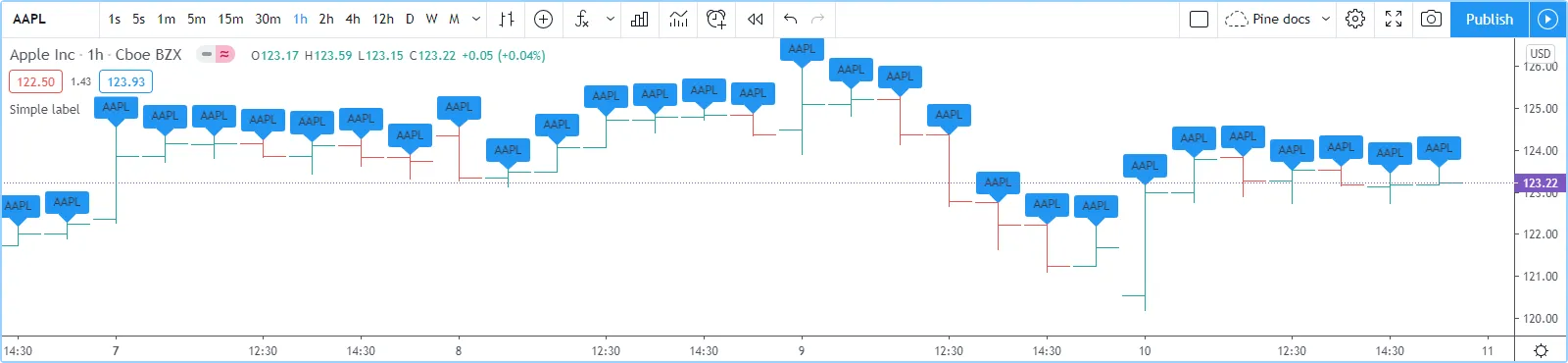The width and height of the screenshot is (1568, 363).
Task: Click the 122.50 sell price button
Action: click(x=36, y=82)
